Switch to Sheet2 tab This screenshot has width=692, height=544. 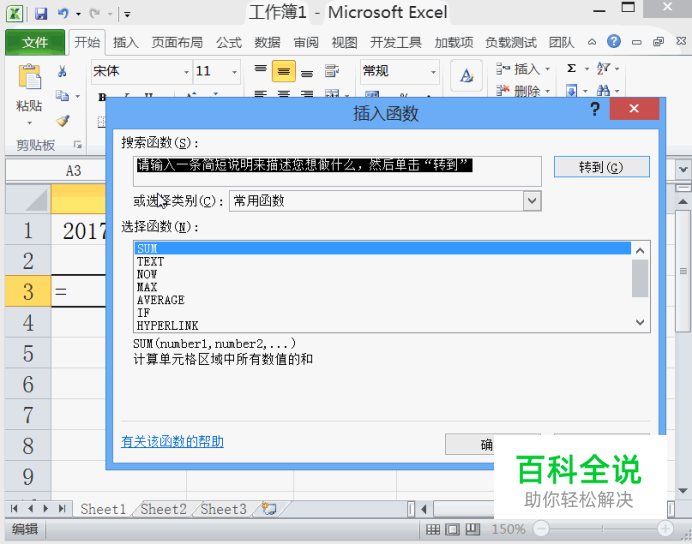(x=163, y=509)
